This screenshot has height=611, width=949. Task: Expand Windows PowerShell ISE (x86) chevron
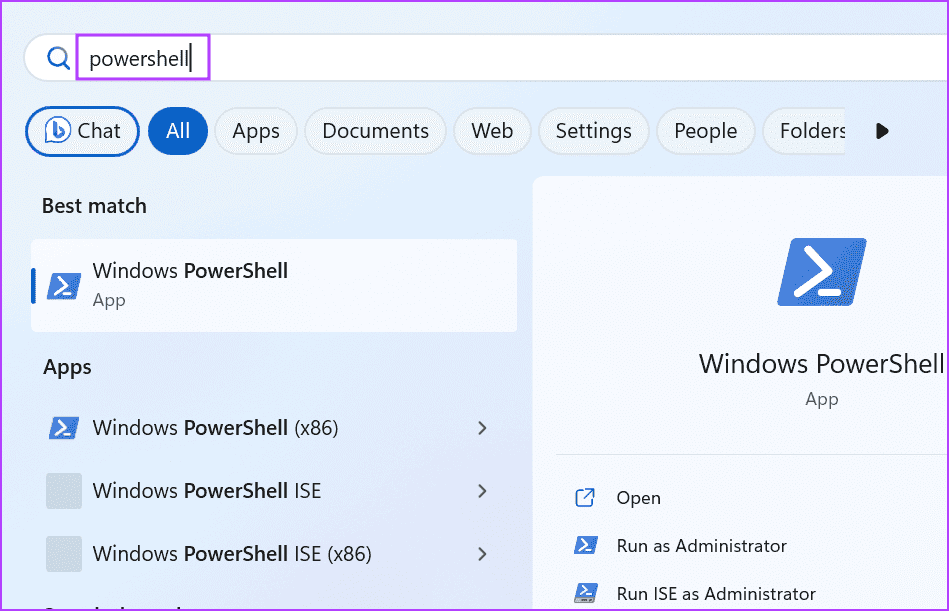point(482,554)
